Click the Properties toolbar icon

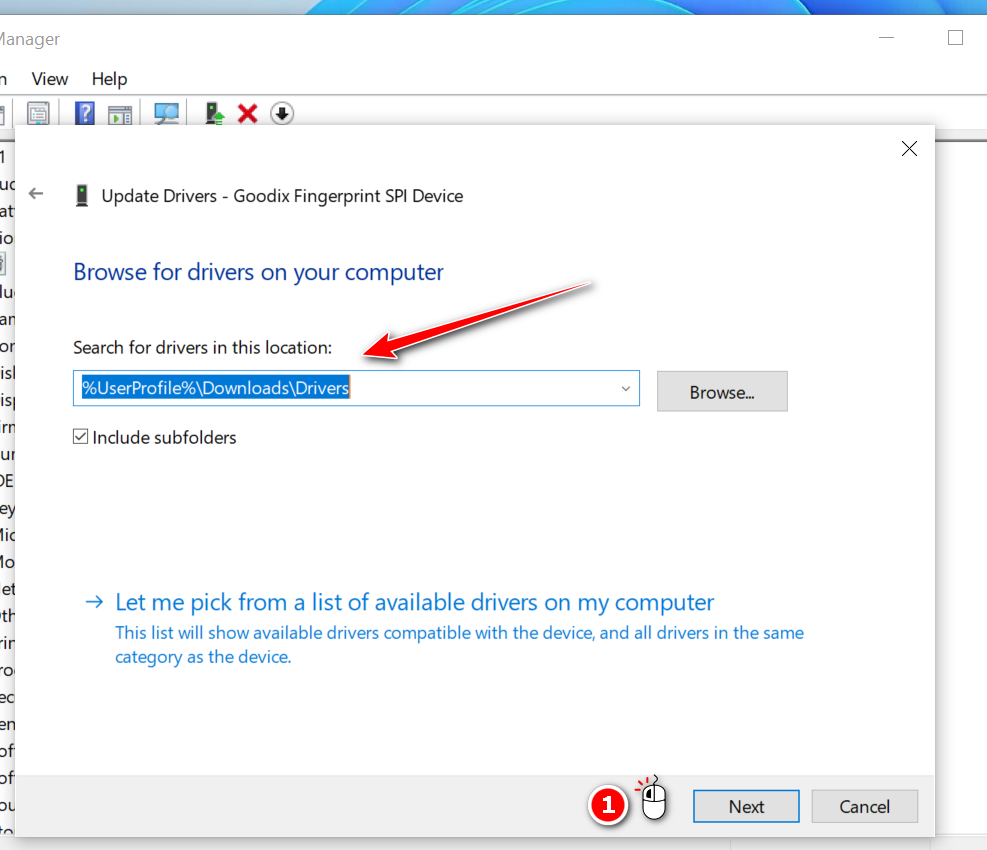38,114
